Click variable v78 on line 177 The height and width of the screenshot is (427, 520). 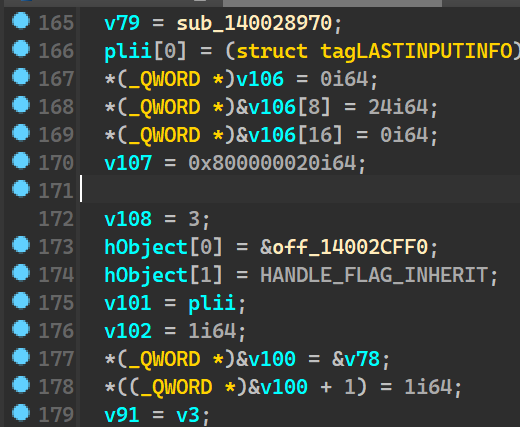[362, 359]
